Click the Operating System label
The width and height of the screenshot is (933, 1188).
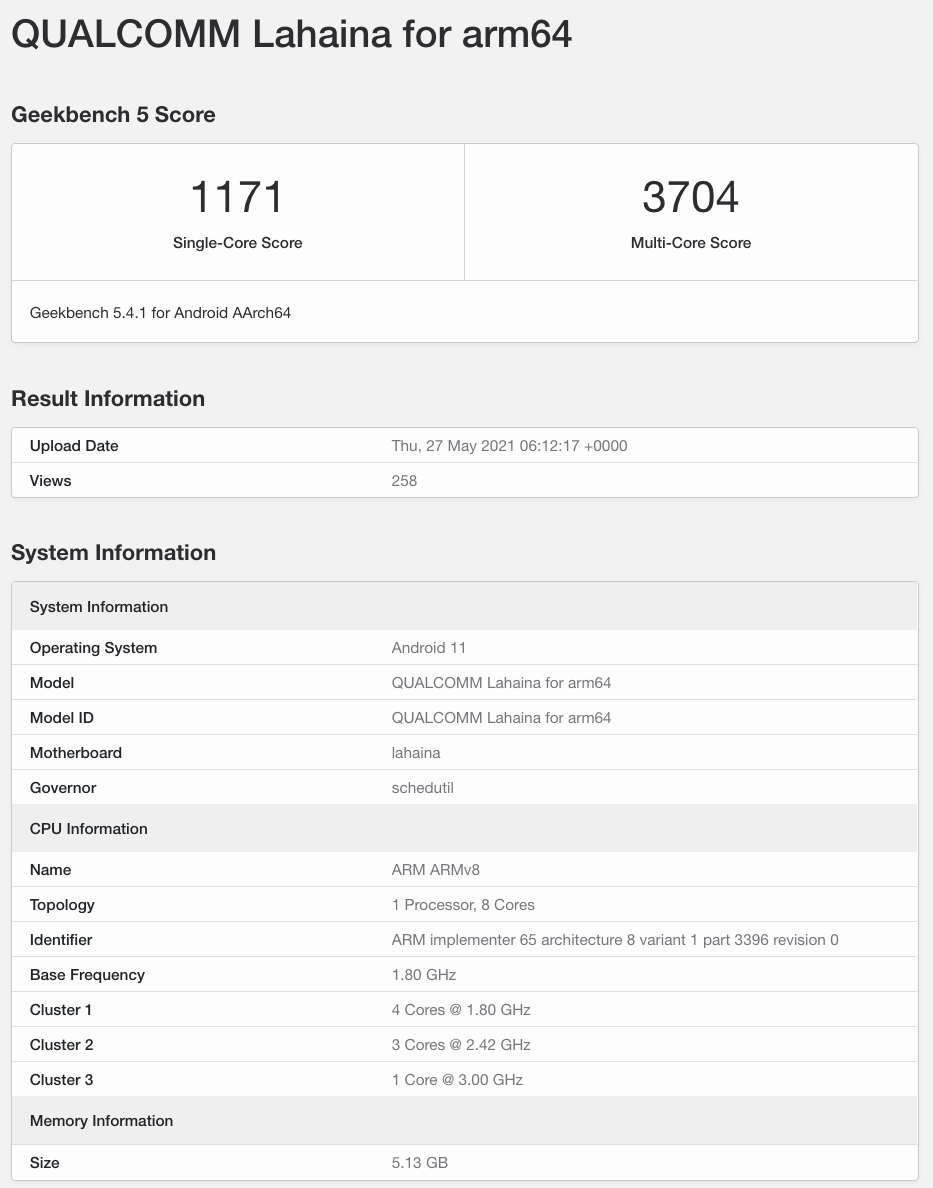tap(93, 648)
